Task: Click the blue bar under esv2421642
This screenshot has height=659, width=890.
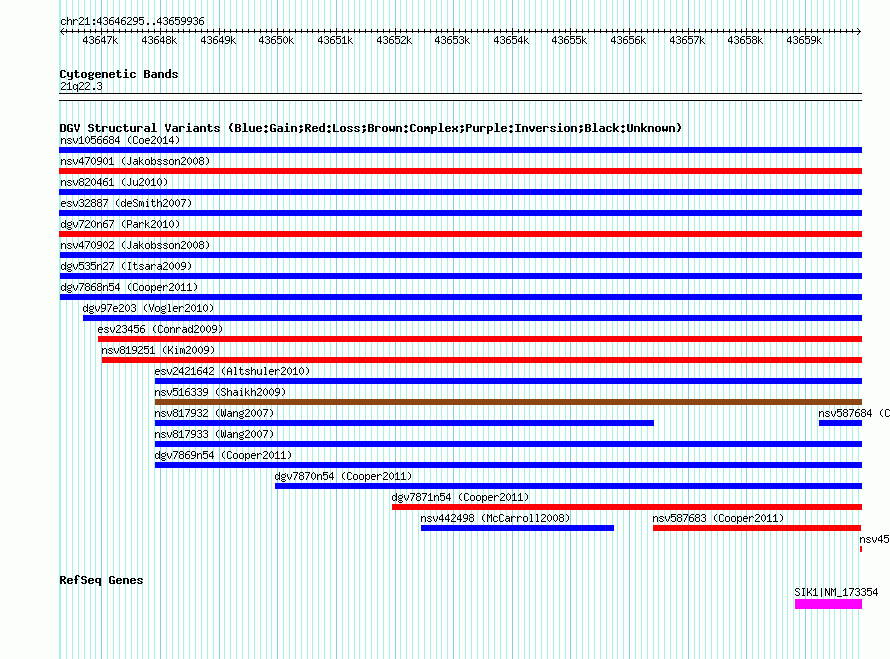Action: pyautogui.click(x=508, y=381)
